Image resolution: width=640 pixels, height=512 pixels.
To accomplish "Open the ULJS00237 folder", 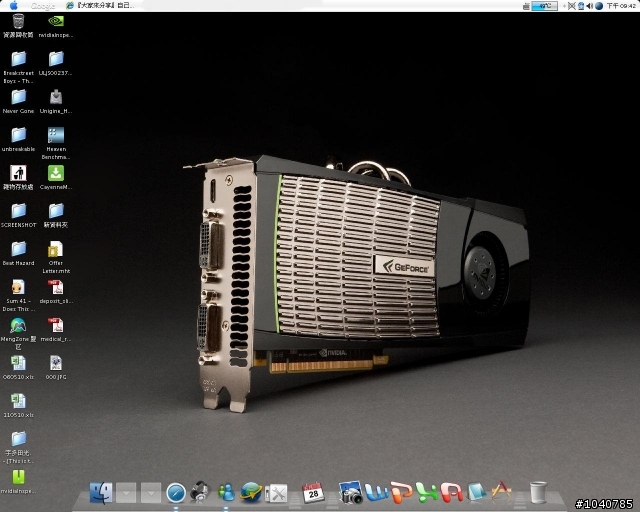I will (56, 64).
